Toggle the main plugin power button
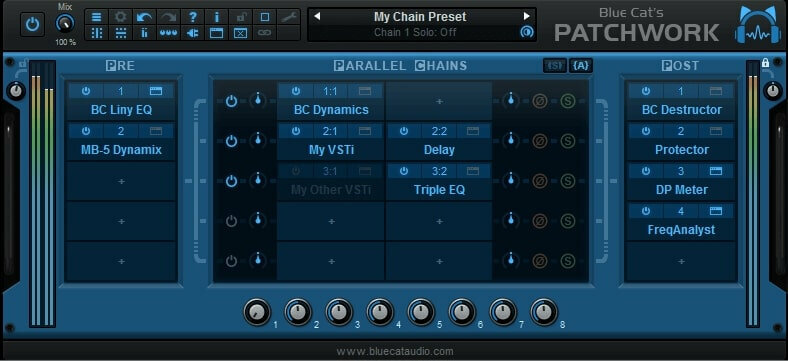788x361 pixels. pos(32,25)
